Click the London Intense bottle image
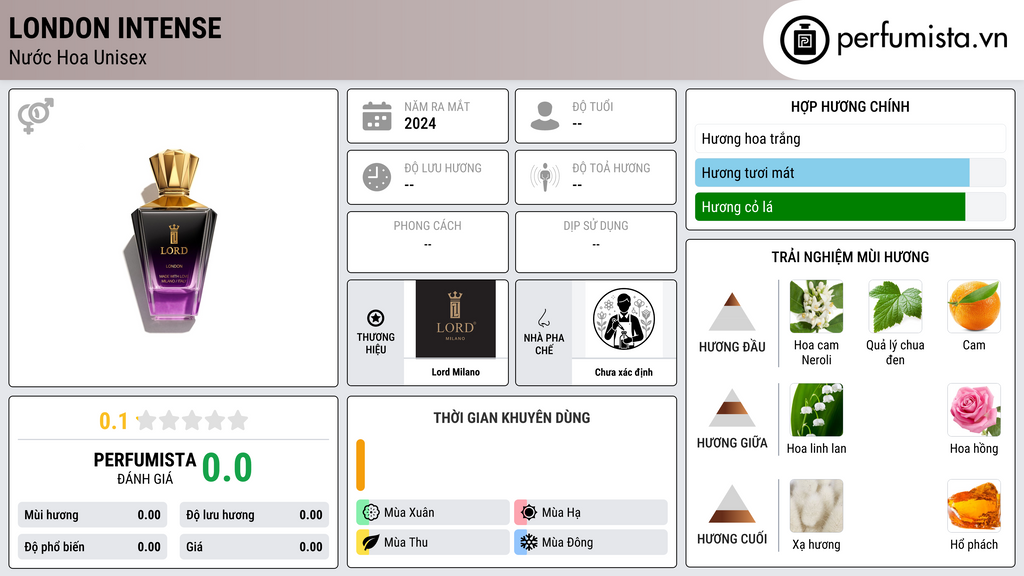This screenshot has width=1024, height=576. [173, 242]
